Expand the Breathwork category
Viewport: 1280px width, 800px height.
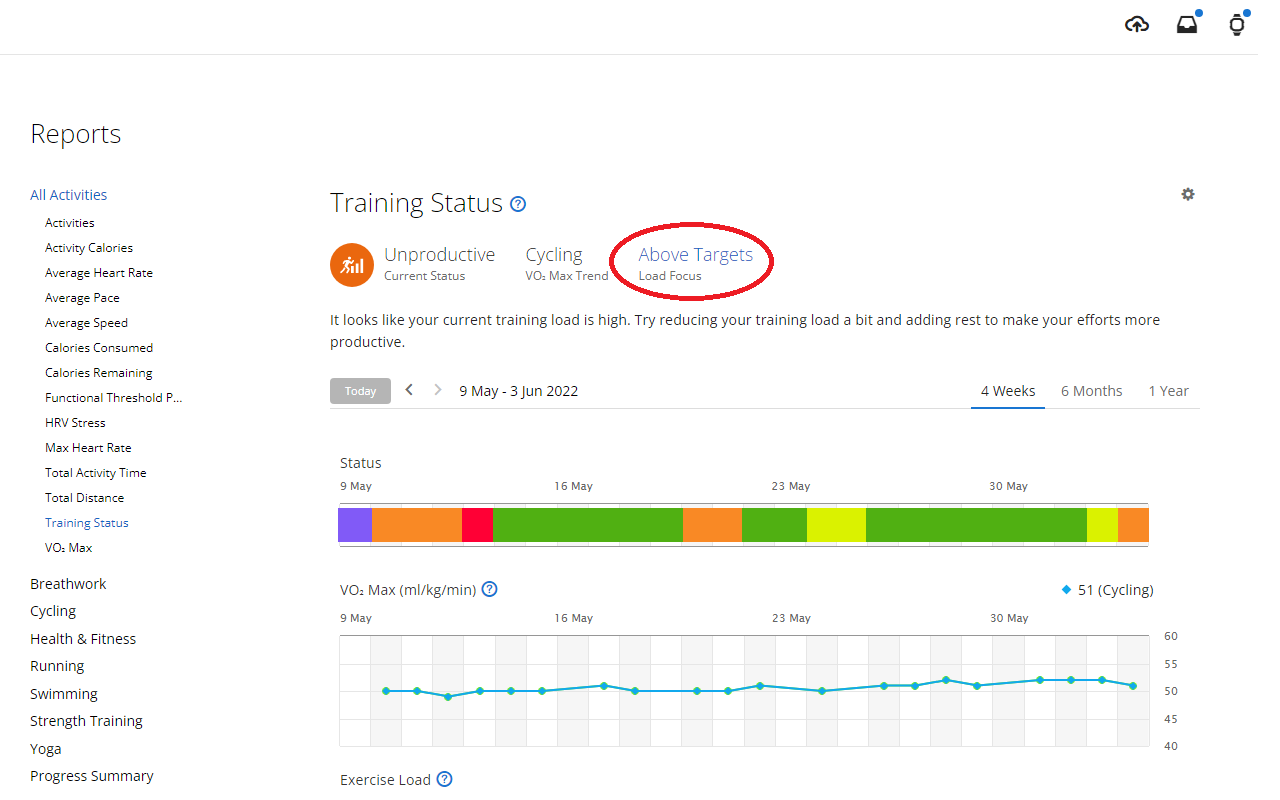pyautogui.click(x=68, y=584)
